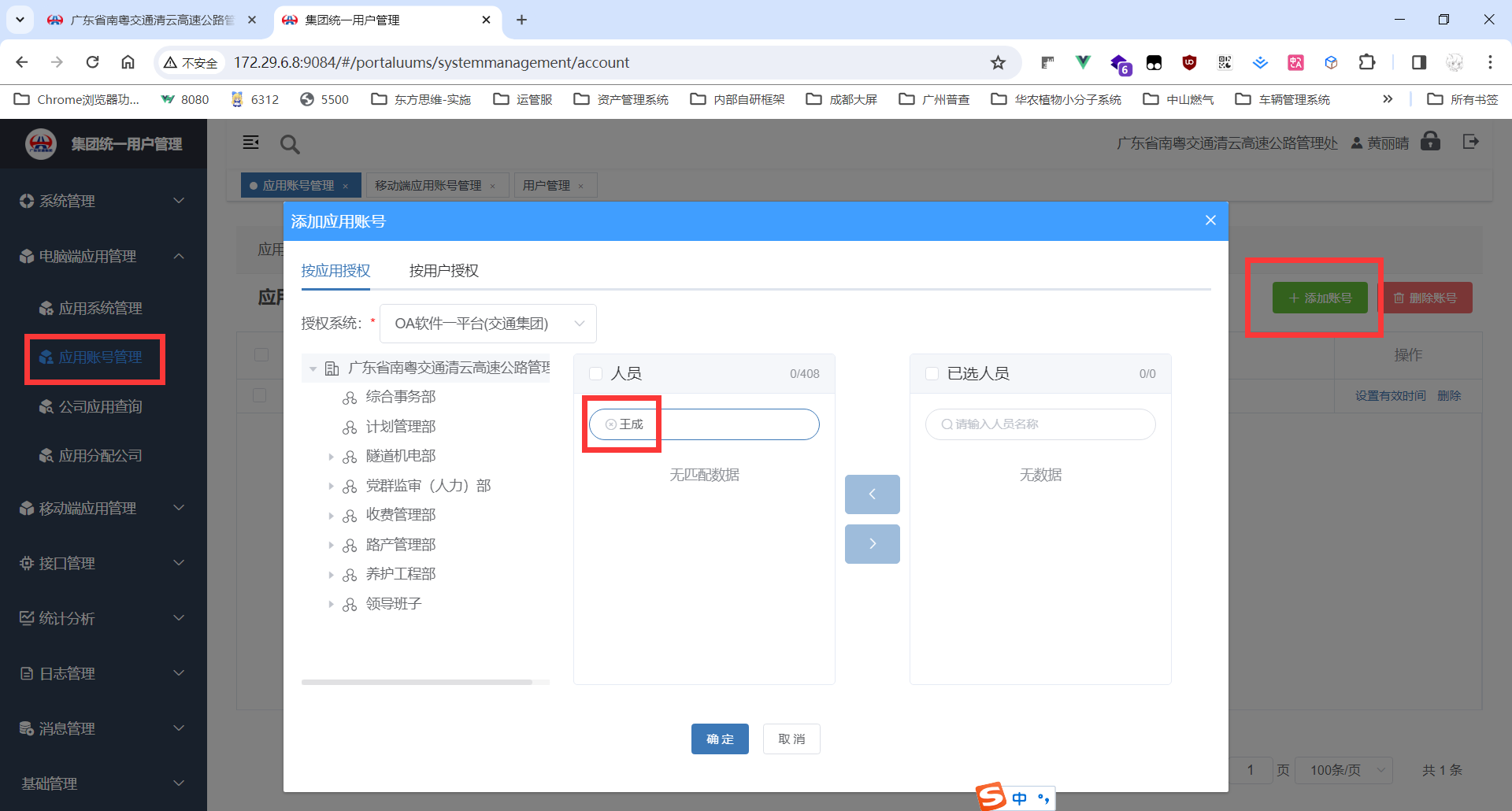Click the browser address bar URL
This screenshot has width=1512, height=811.
[x=432, y=62]
